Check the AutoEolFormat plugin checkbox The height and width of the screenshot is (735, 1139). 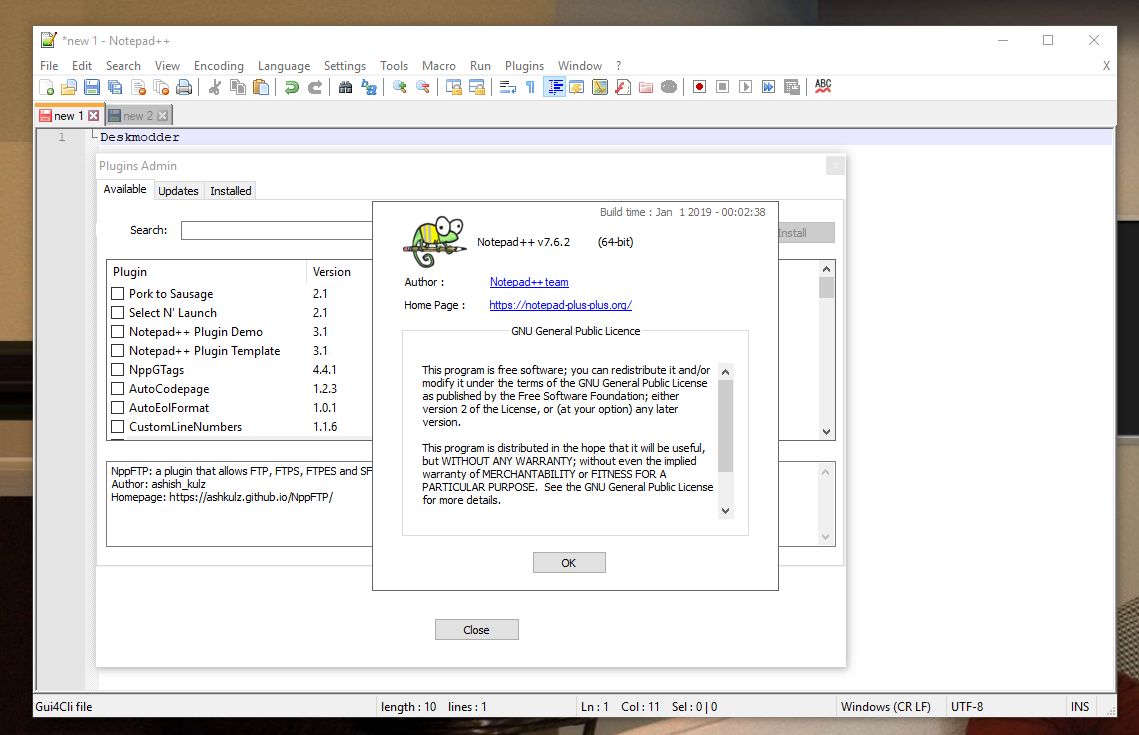tap(118, 407)
